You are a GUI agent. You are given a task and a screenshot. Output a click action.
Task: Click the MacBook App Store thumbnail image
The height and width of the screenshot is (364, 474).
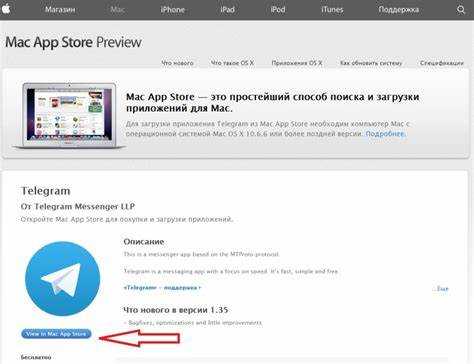pyautogui.click(x=69, y=115)
